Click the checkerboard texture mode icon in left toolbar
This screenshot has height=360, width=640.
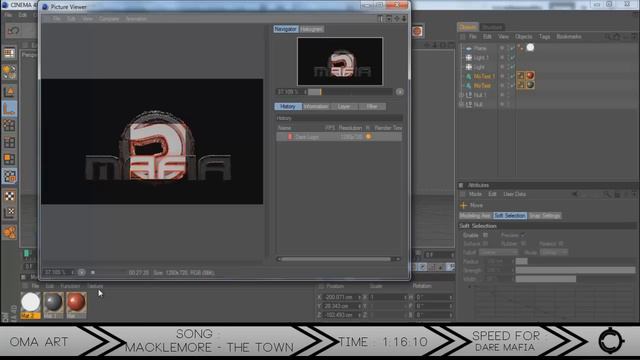point(9,196)
